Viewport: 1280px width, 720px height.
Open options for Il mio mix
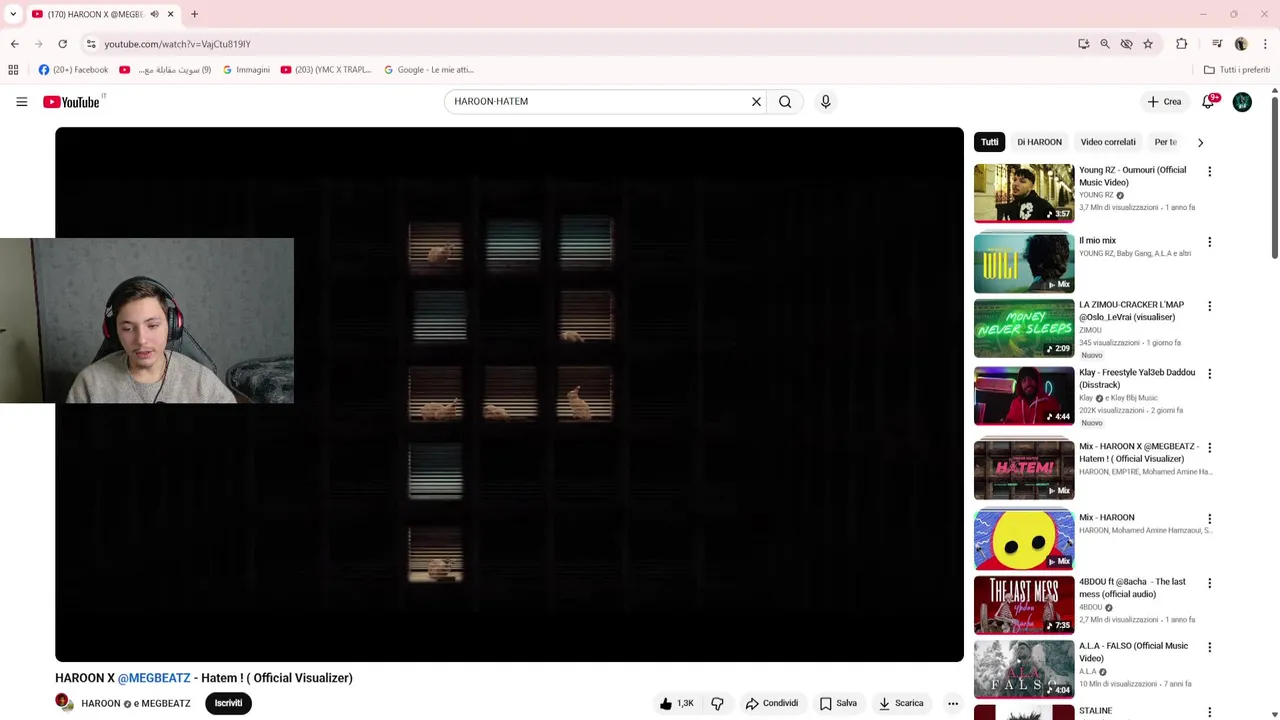tap(1209, 242)
